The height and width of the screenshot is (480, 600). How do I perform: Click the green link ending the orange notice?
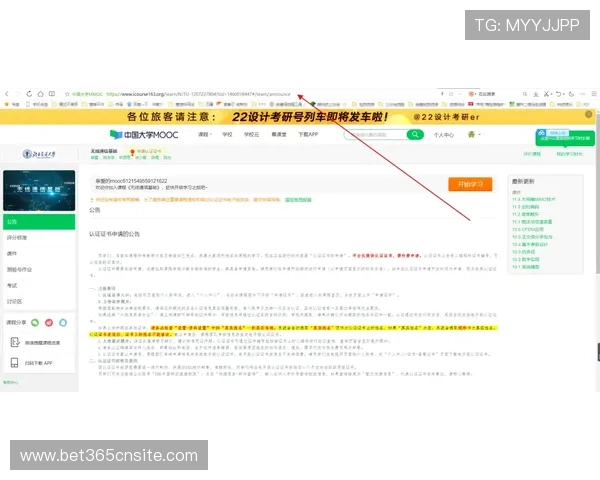298,200
